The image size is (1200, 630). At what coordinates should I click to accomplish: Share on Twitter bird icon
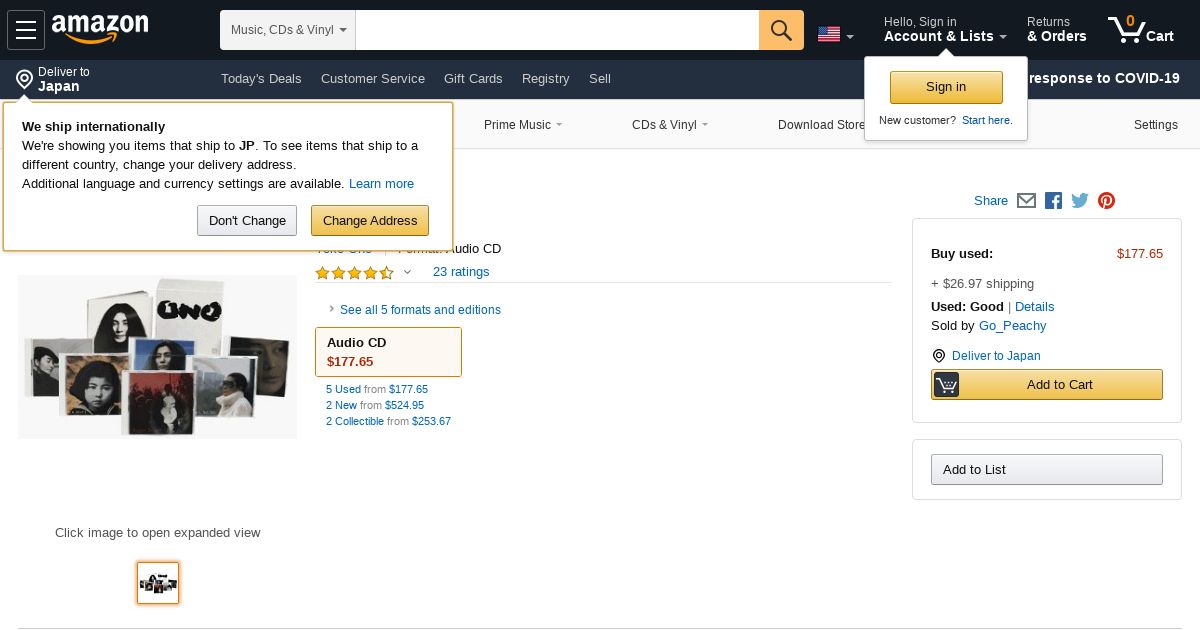[1080, 200]
